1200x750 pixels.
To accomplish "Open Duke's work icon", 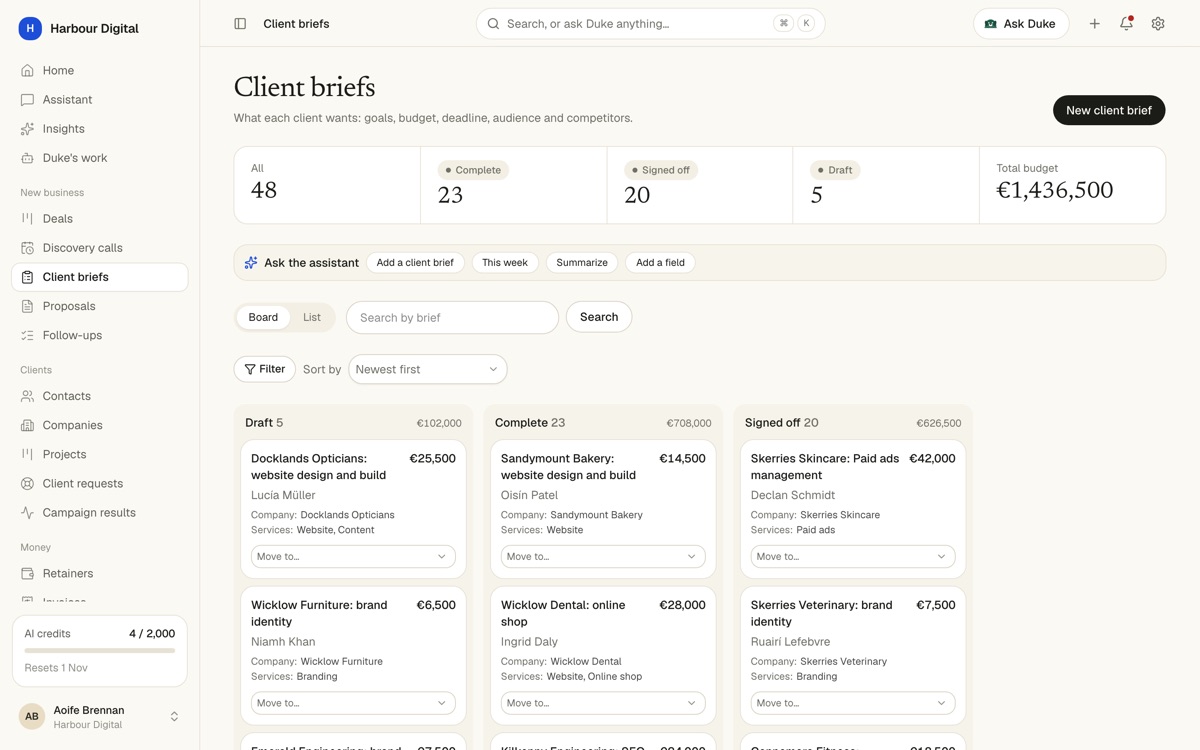I will (27, 157).
